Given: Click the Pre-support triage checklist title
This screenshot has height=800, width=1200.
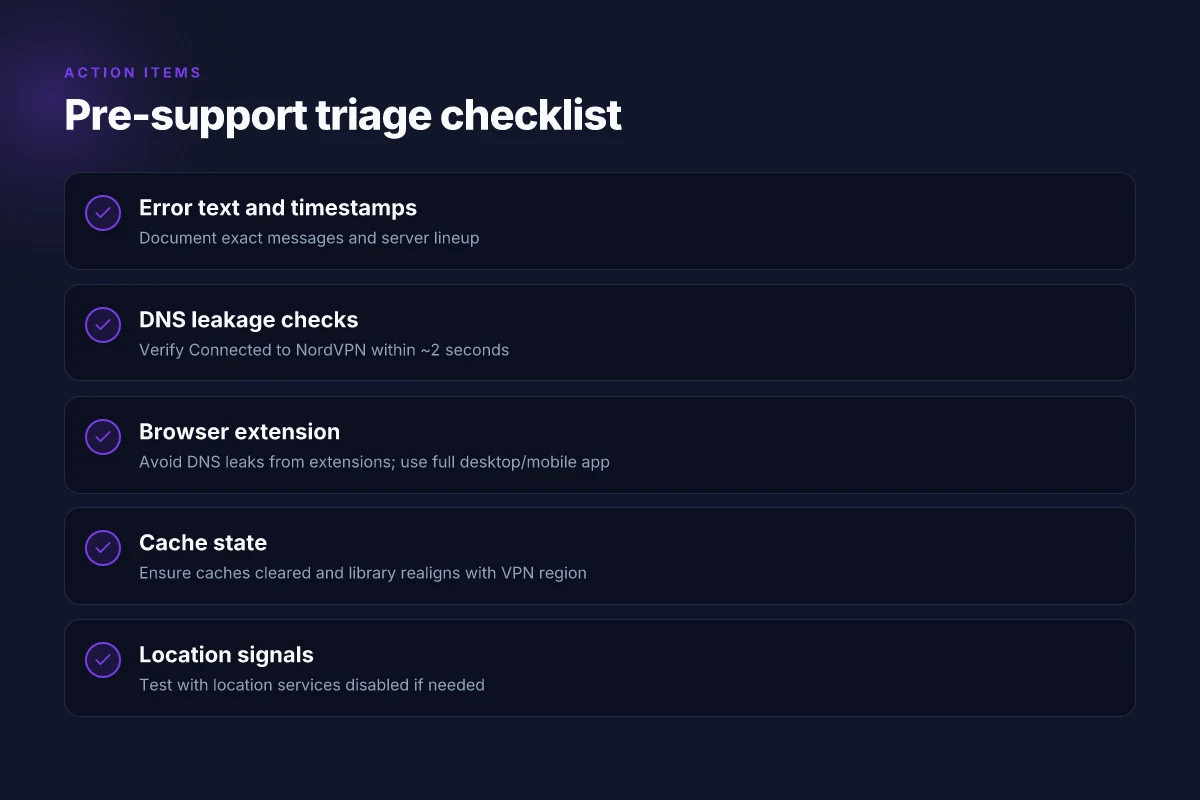Looking at the screenshot, I should pos(343,115).
